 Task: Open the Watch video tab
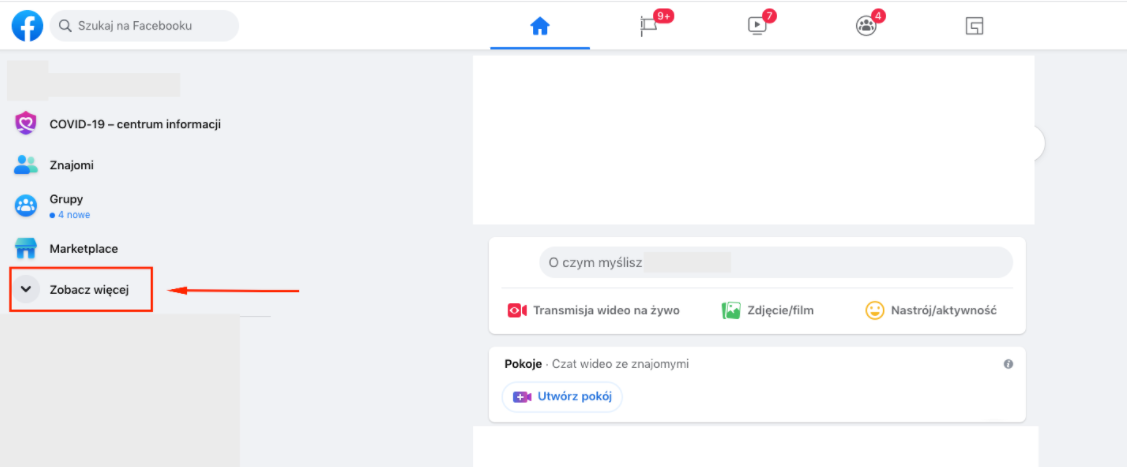[757, 27]
